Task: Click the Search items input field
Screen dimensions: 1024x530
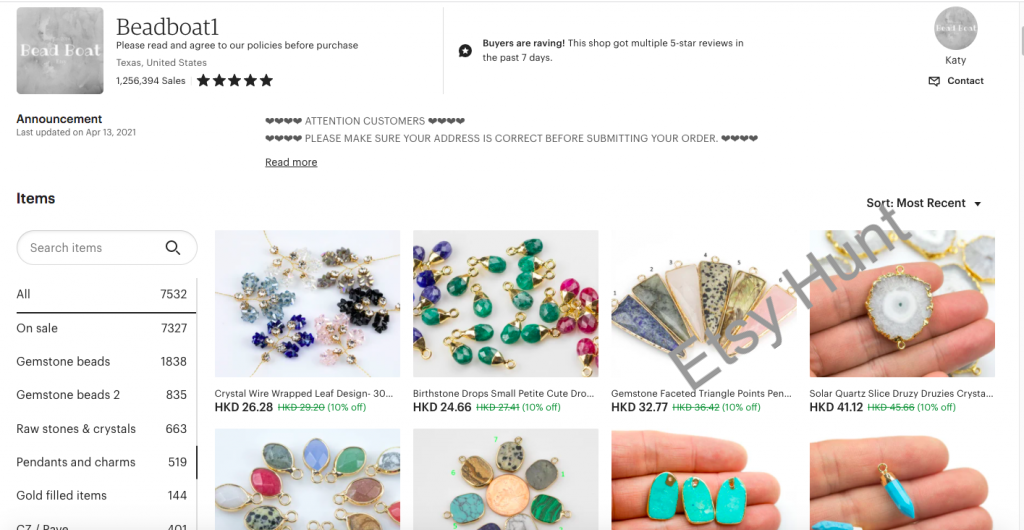Action: click(x=90, y=248)
